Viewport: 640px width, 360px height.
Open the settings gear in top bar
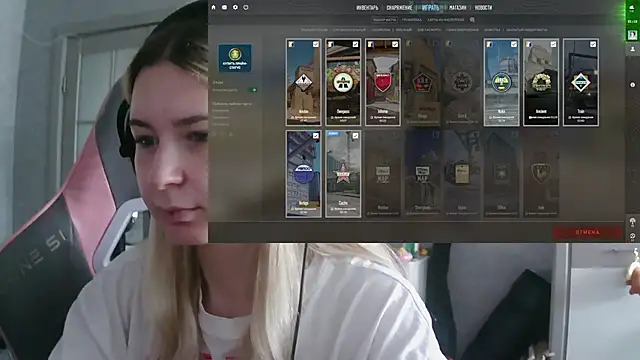click(x=235, y=7)
